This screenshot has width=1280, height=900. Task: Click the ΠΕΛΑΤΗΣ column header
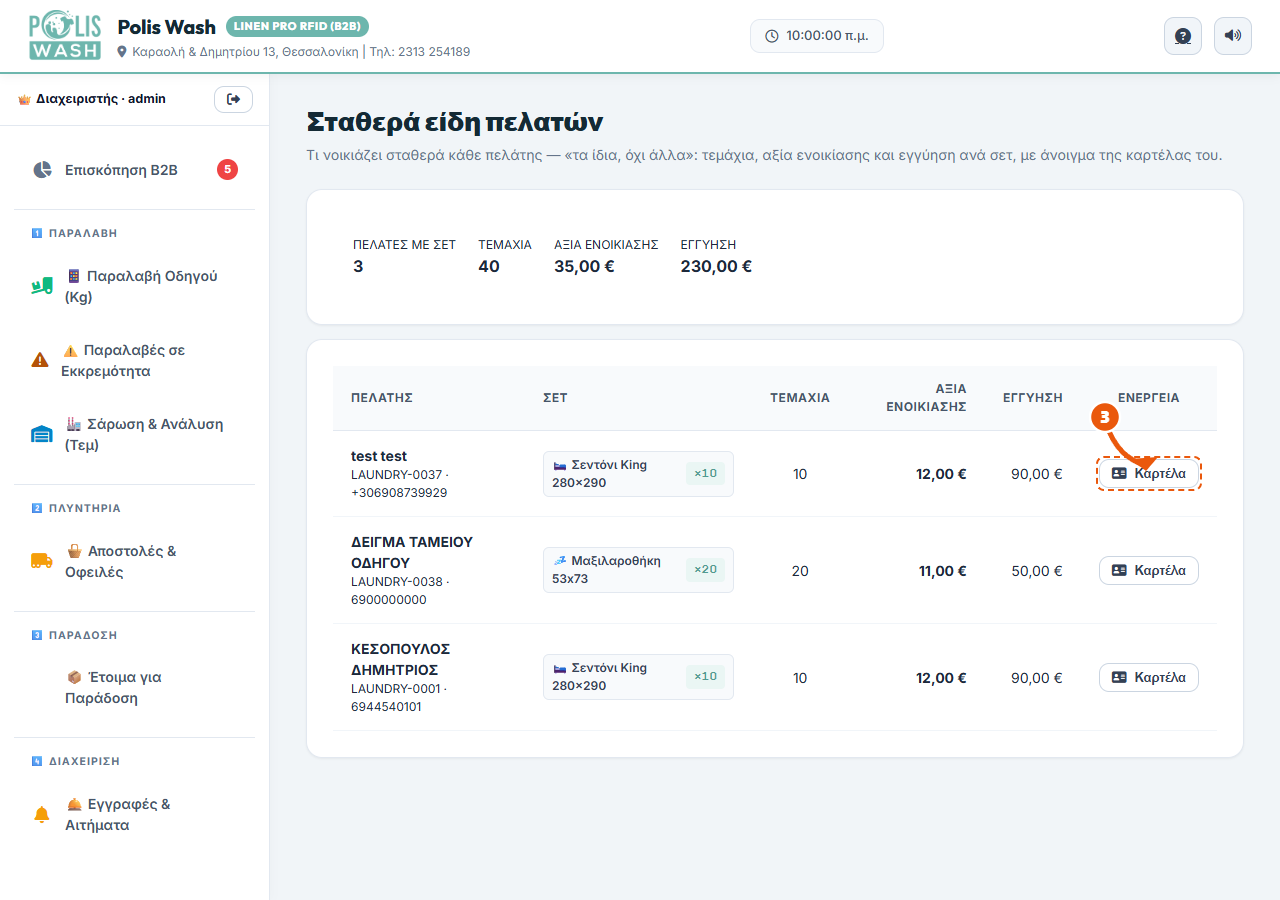[382, 398]
